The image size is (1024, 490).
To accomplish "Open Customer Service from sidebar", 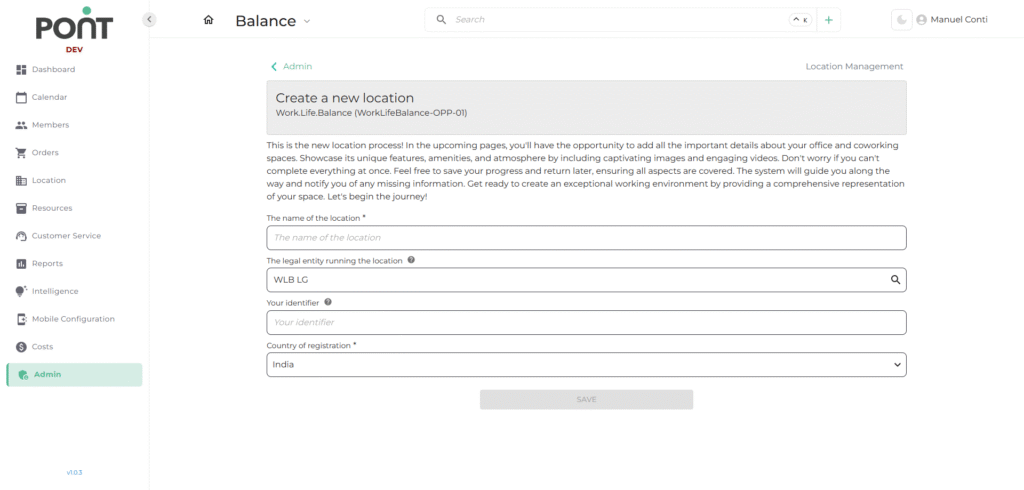I will 66,236.
